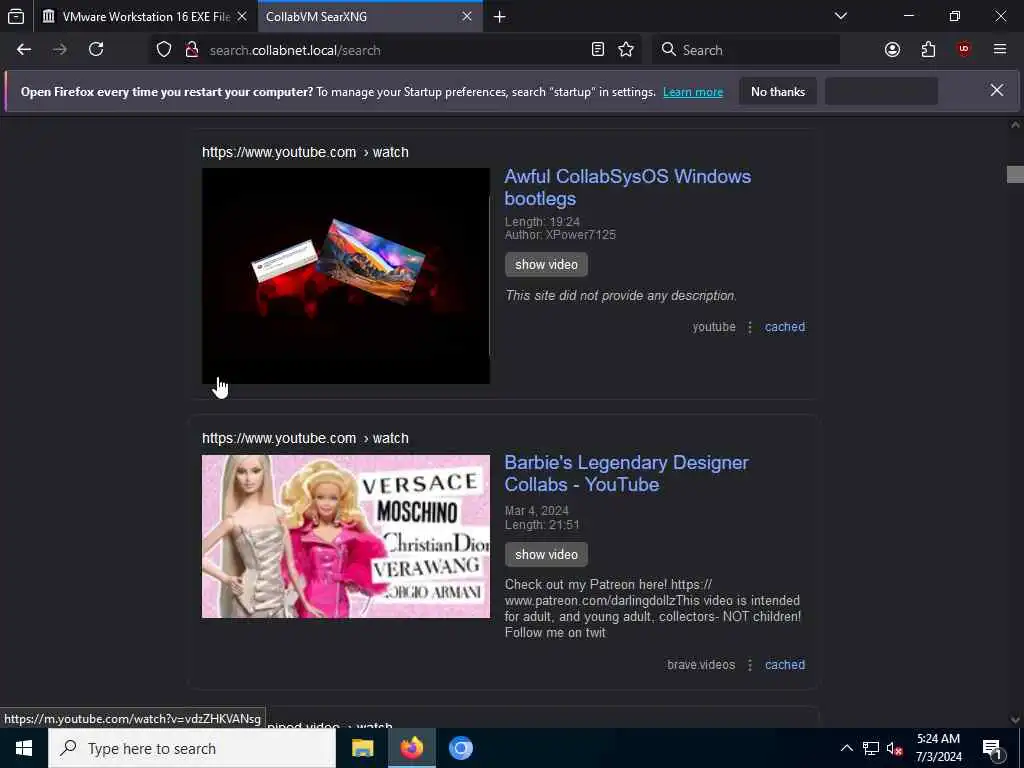The height and width of the screenshot is (768, 1024).
Task: Open the blue circular browser taskbar icon
Action: click(460, 748)
